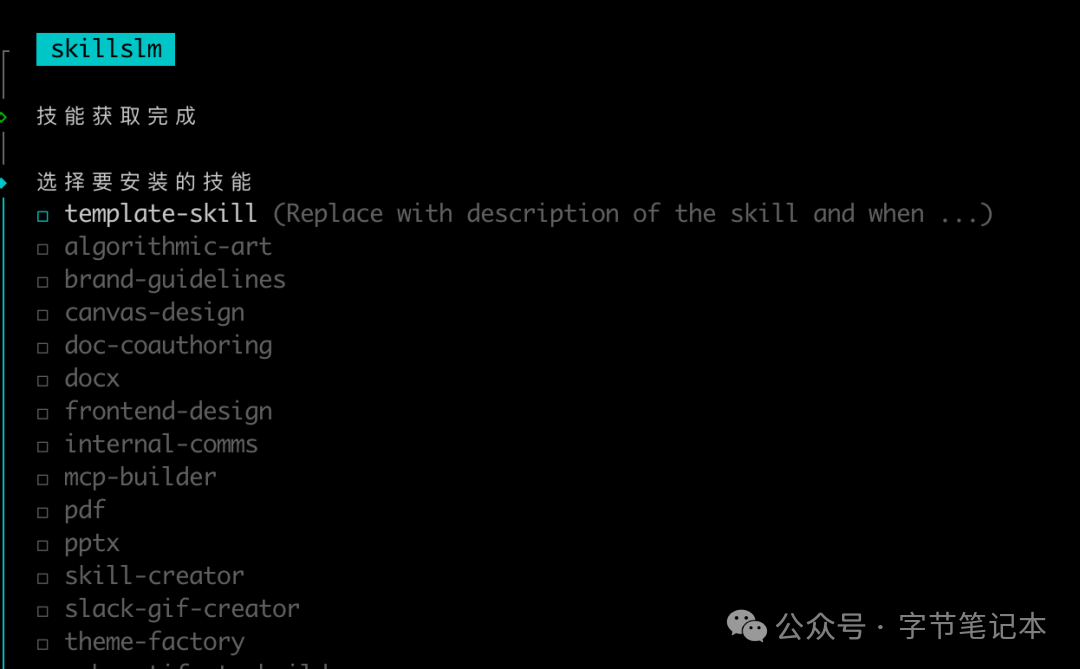Viewport: 1080px width, 669px height.
Task: Click the highlighted skillslm command text
Action: tap(105, 48)
